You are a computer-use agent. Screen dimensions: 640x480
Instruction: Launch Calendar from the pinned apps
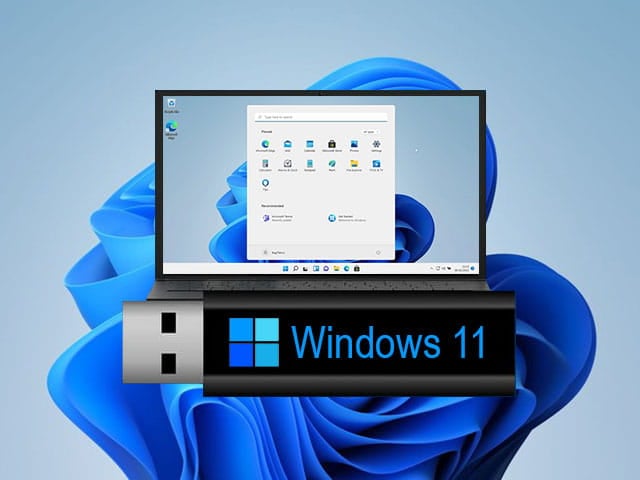310,145
